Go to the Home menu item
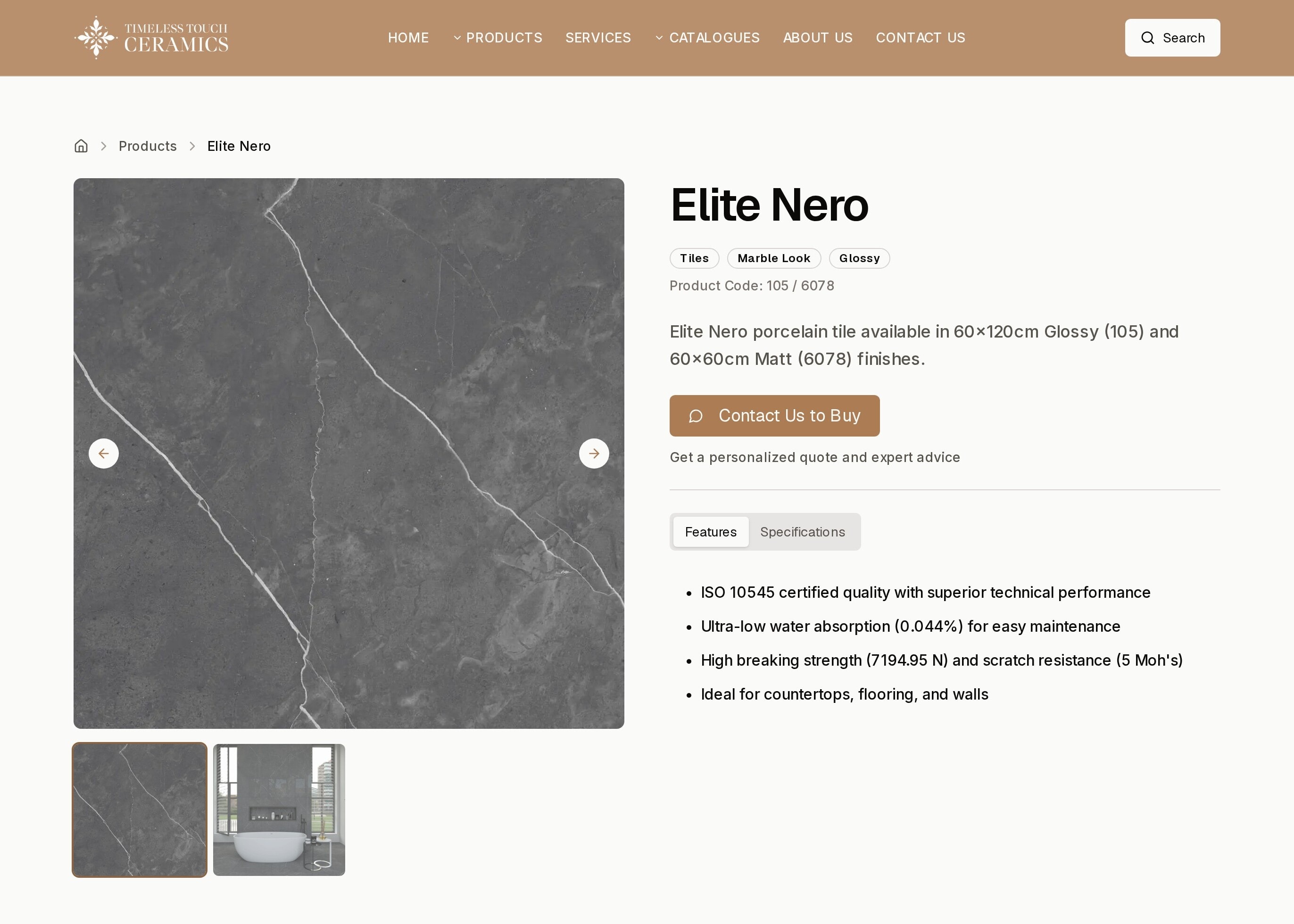Viewport: 1294px width, 924px height. click(x=408, y=38)
